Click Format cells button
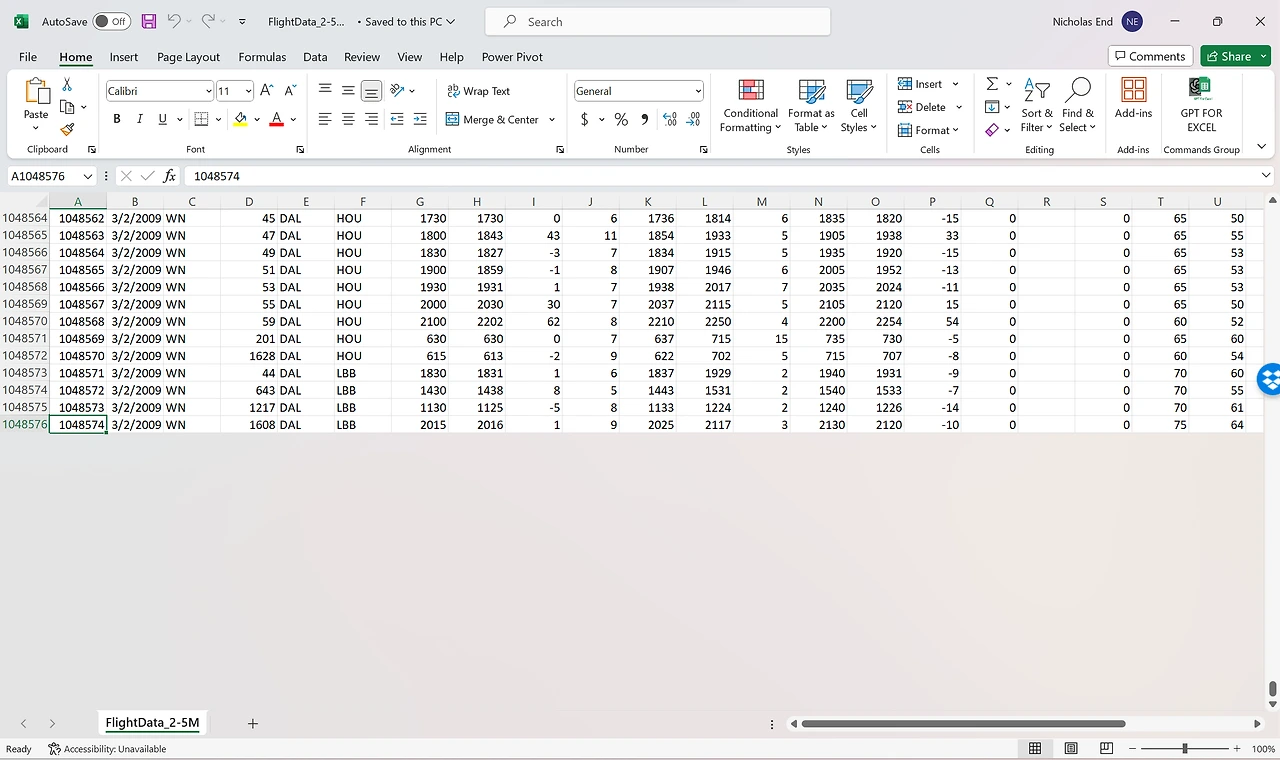 (928, 130)
